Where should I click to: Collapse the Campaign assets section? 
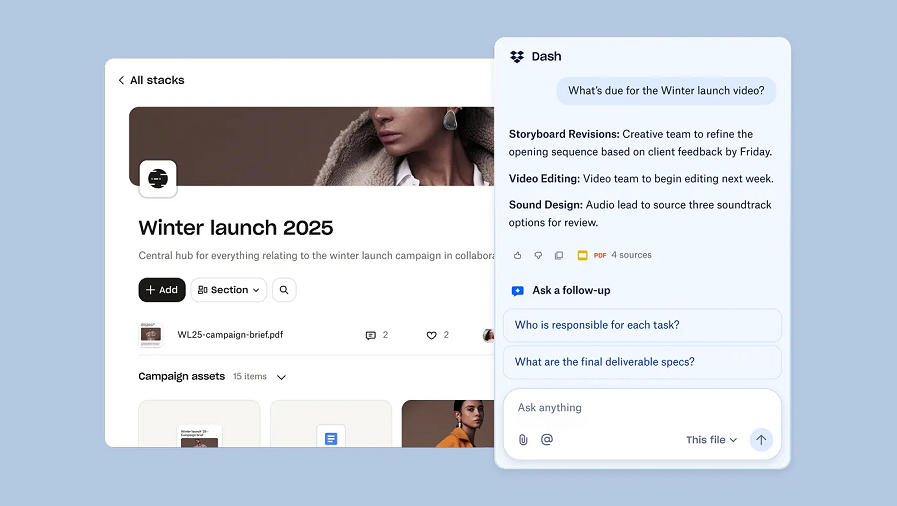(281, 377)
